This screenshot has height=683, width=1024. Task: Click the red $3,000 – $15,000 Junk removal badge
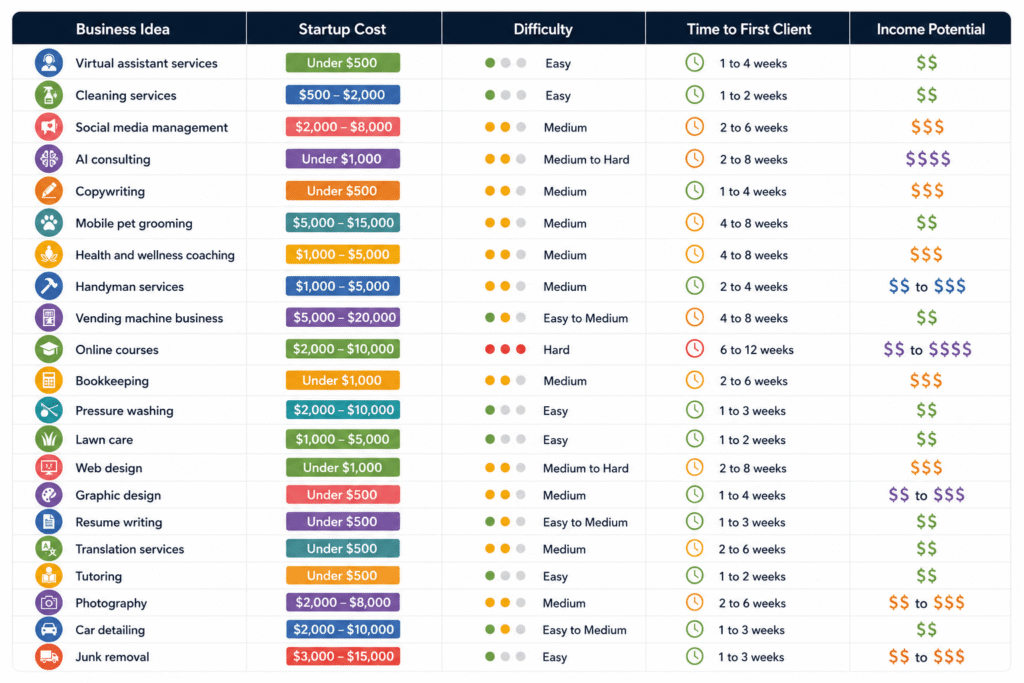click(342, 656)
